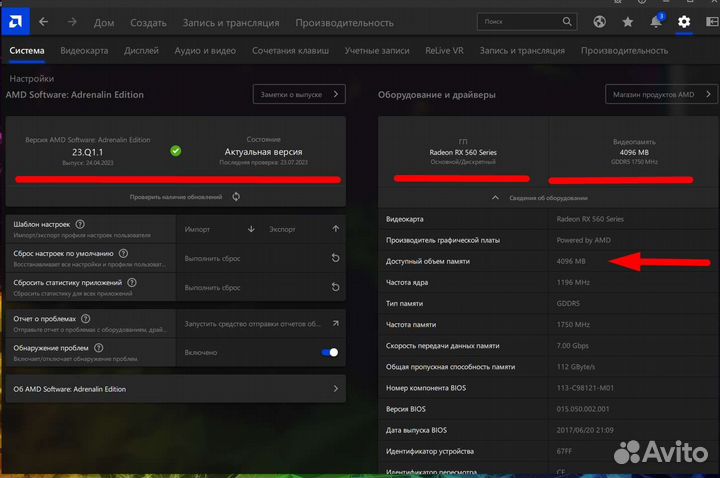Open settings gear icon
This screenshot has height=478, width=720.
point(684,22)
